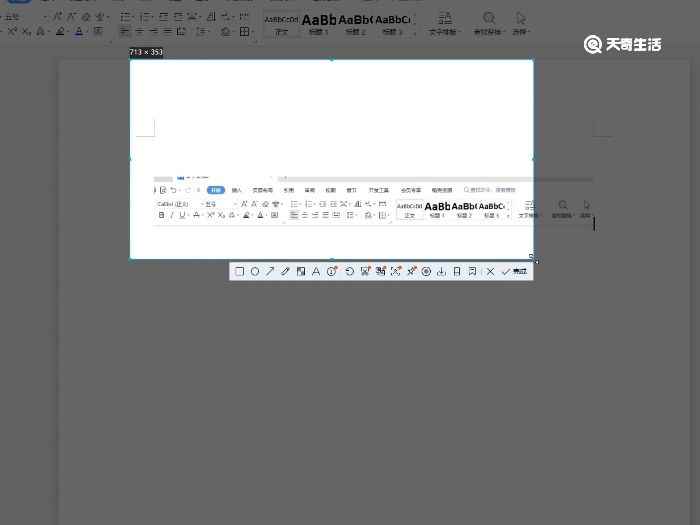This screenshot has height=525, width=700.
Task: Justify text in the top ribbon
Action: (x=167, y=31)
